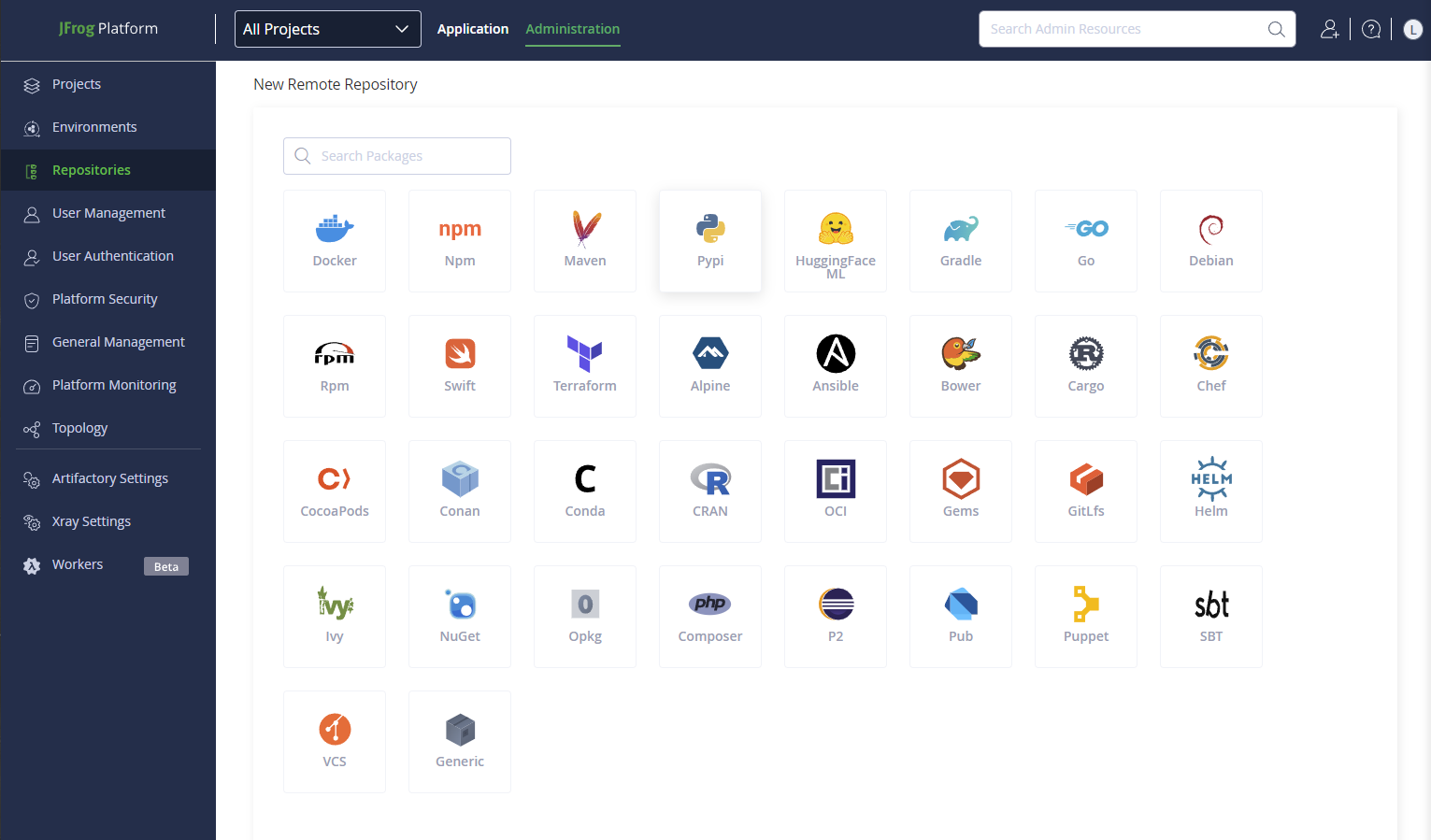Open Artifactory Settings
The image size is (1431, 840).
pyautogui.click(x=108, y=478)
